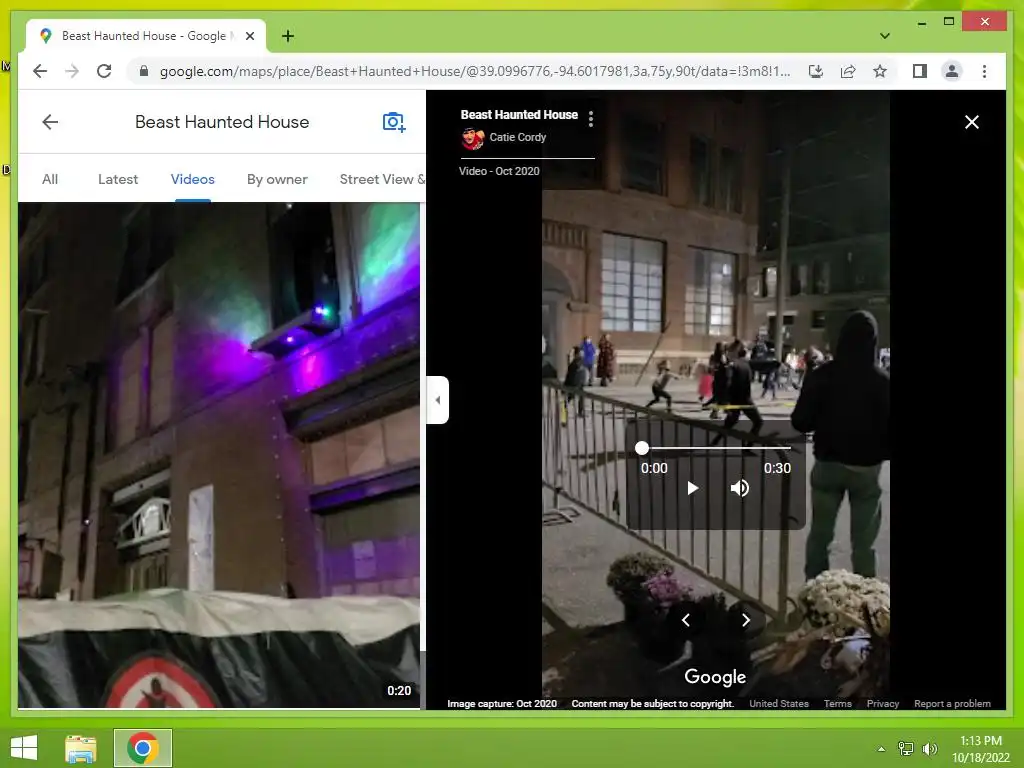The image size is (1024, 768).
Task: Open a new browser tab
Action: 287,36
